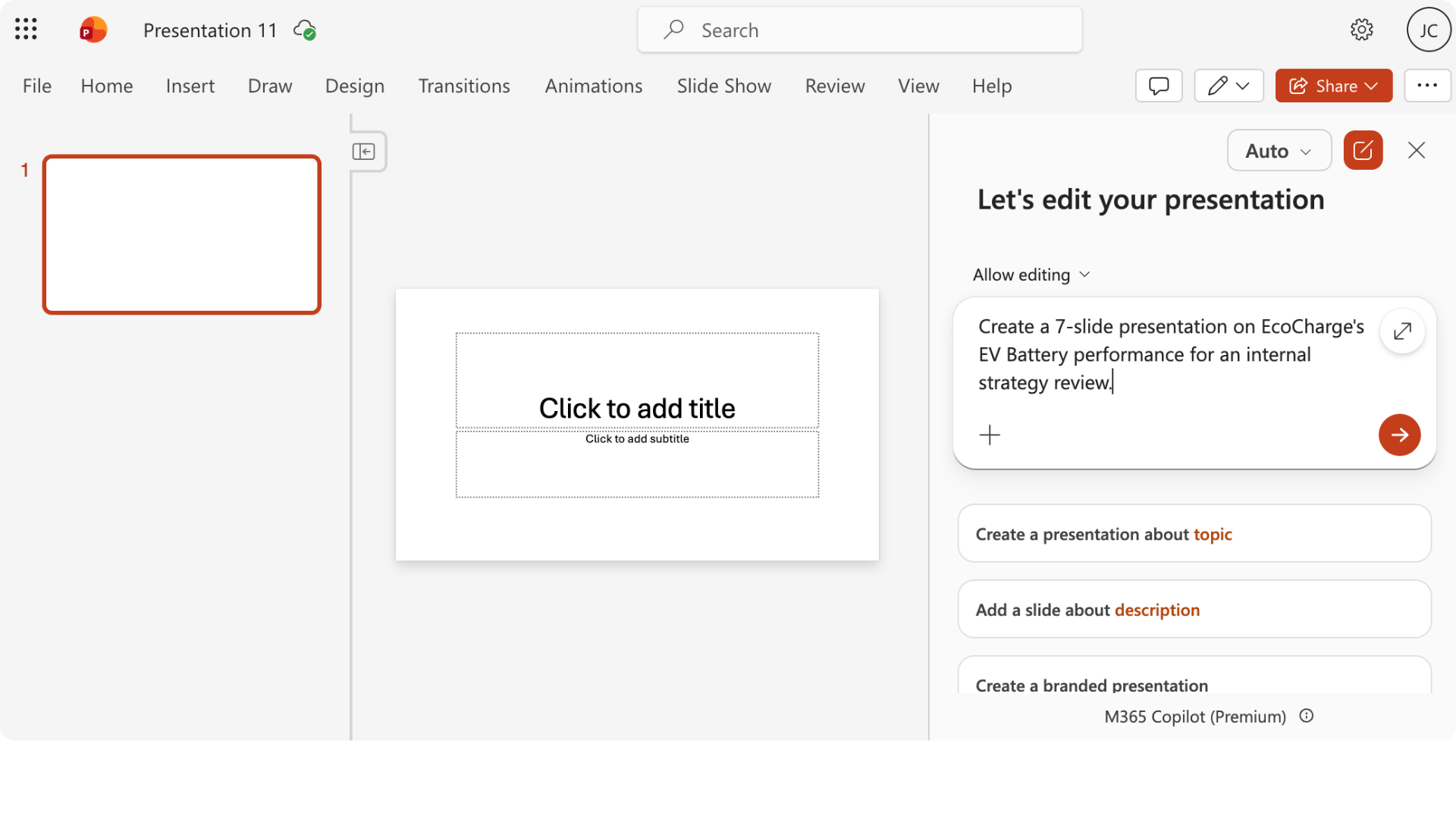Expand the prompt input box
This screenshot has width=1456, height=819.
click(x=1402, y=331)
